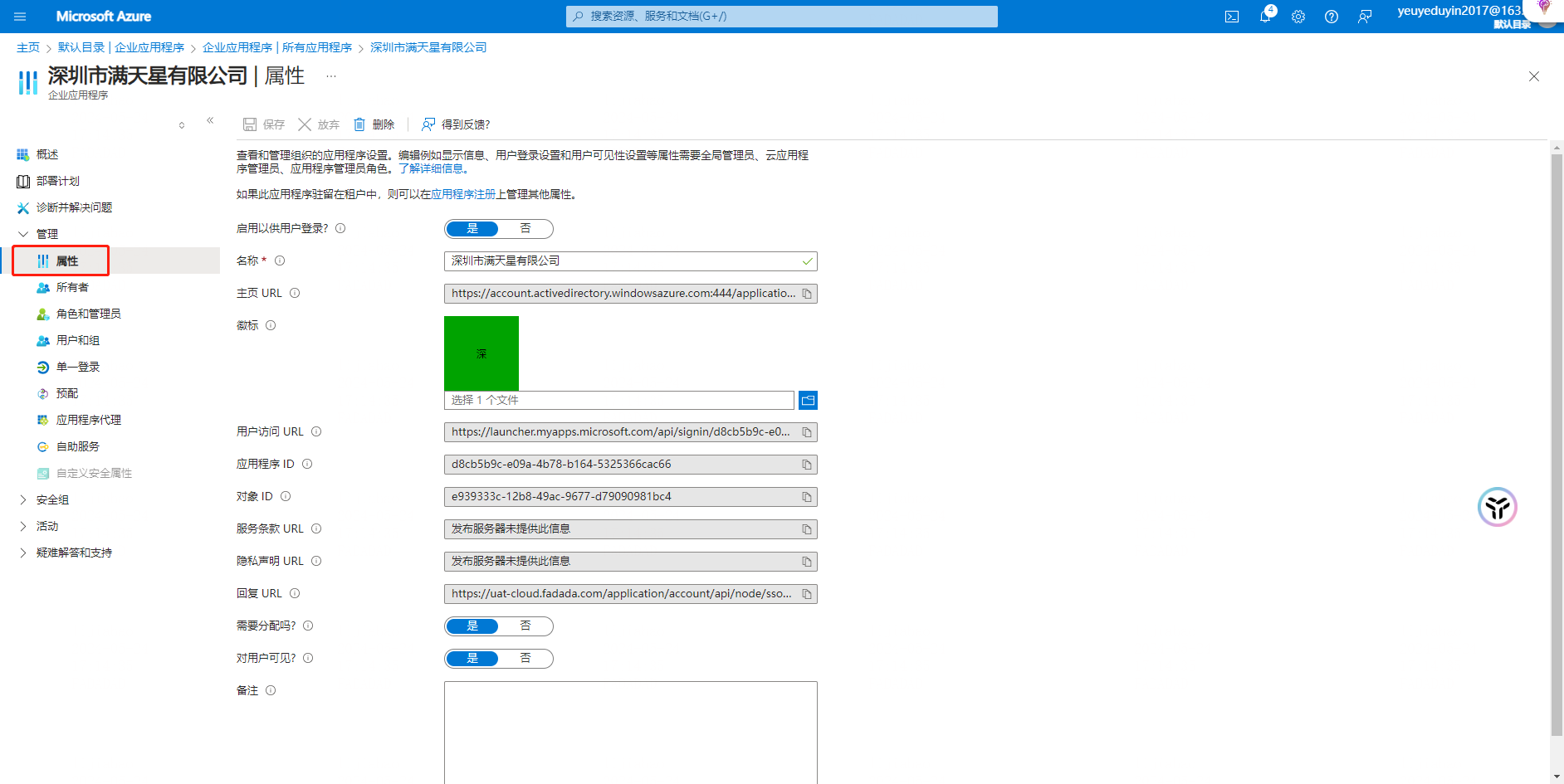The height and width of the screenshot is (784, 1564).
Task: Set 需要分配吗 to 是
Action: 472,626
